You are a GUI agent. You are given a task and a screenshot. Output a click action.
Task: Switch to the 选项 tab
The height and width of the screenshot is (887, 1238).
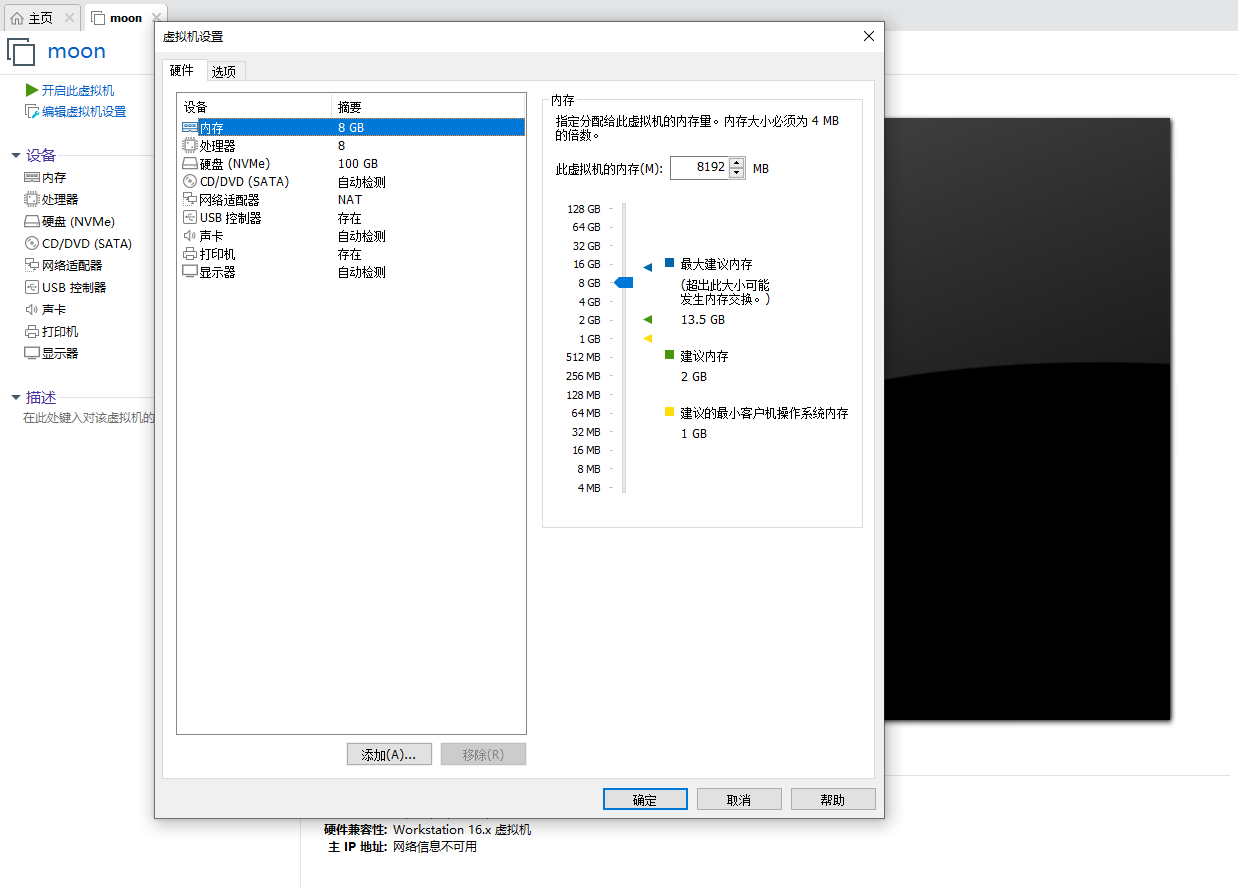[225, 71]
